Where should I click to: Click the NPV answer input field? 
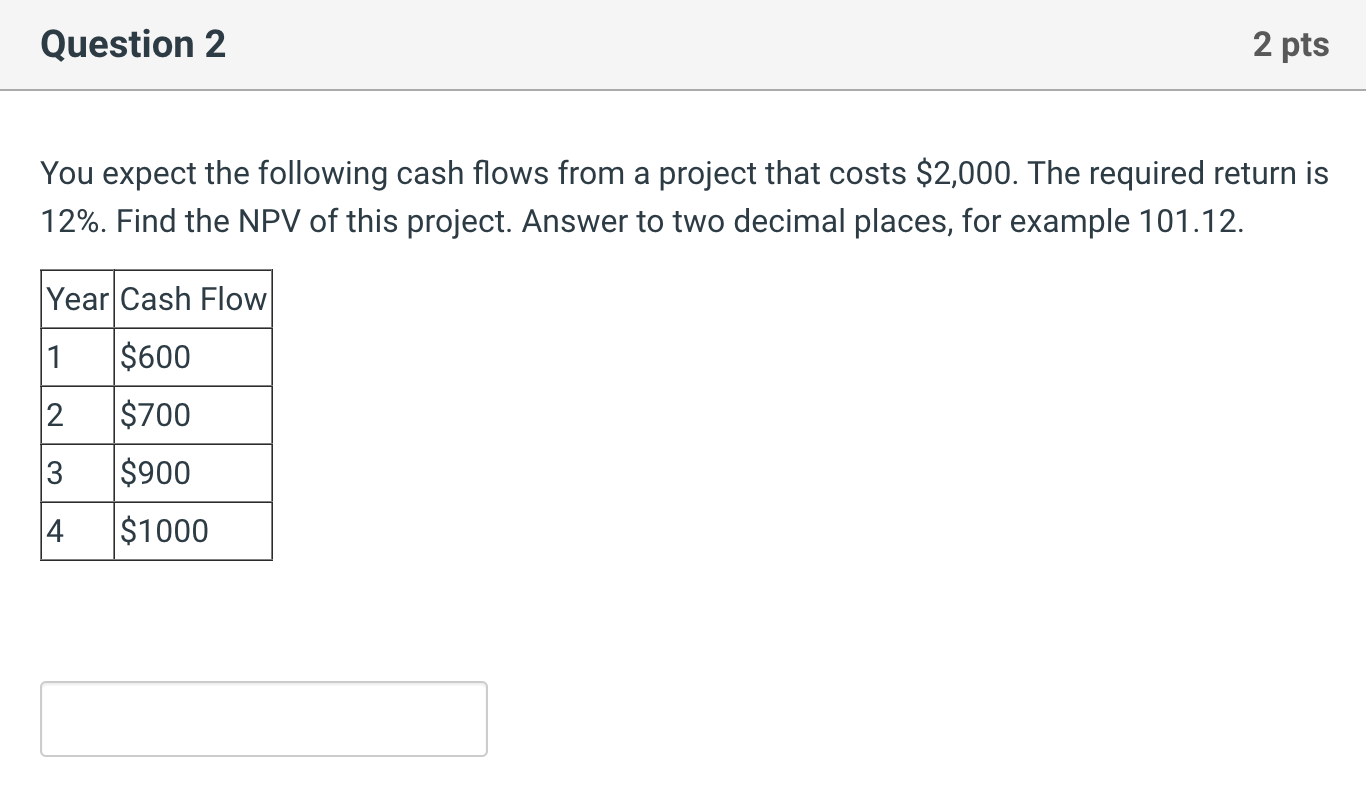[x=264, y=719]
